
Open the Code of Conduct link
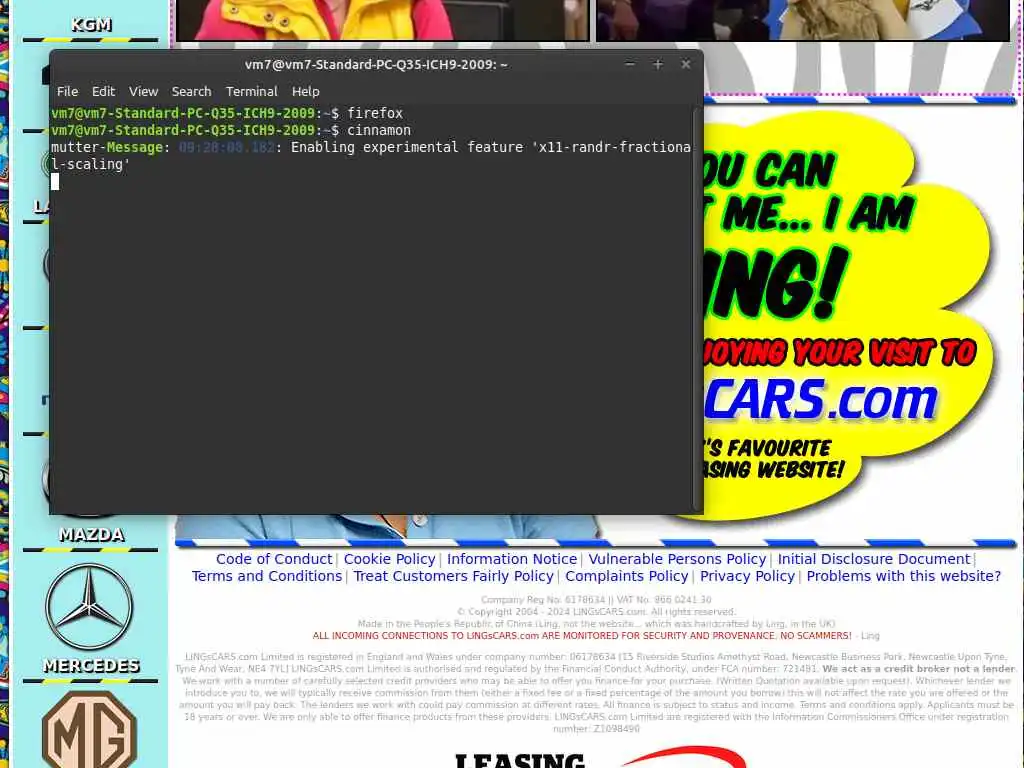274,559
